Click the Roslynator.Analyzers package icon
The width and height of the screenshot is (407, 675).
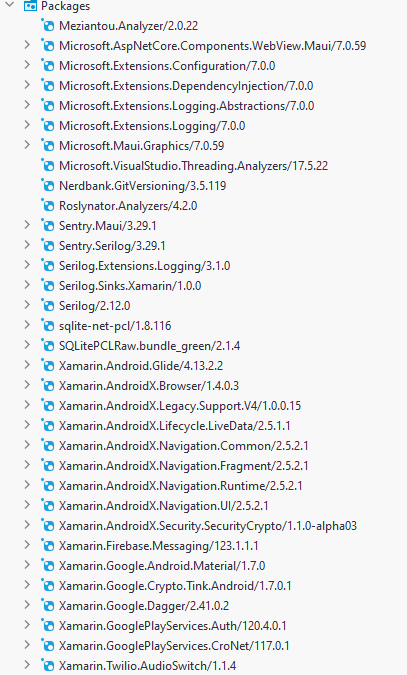click(x=48, y=205)
